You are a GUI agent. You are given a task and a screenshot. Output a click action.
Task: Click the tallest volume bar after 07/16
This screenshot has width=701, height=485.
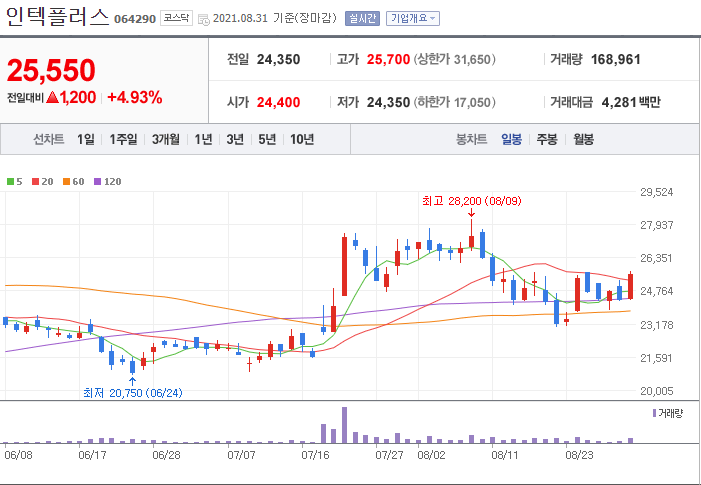click(344, 425)
